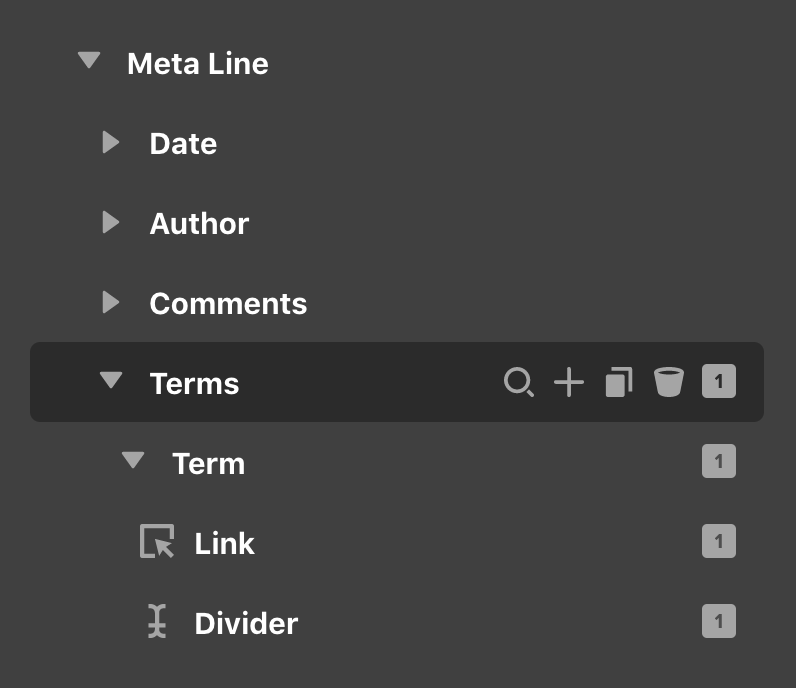Click the number badge on Term row
Screen dimensions: 796x688
[719, 461]
